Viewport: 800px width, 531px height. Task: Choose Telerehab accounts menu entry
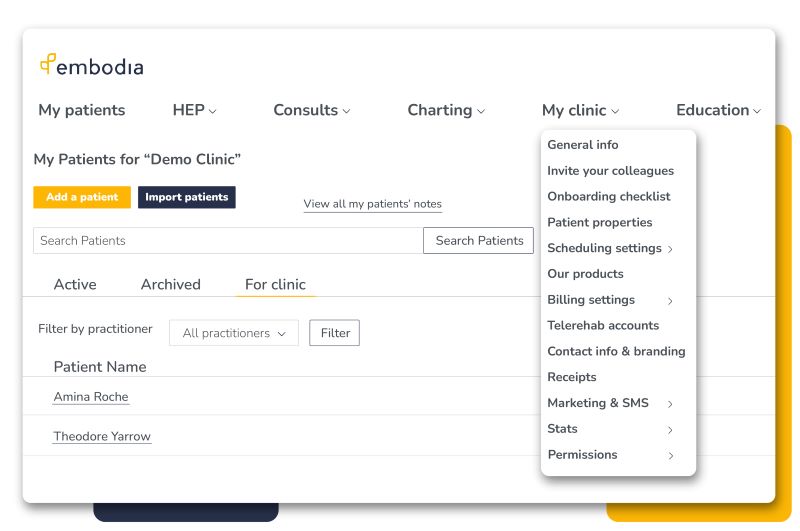click(603, 325)
